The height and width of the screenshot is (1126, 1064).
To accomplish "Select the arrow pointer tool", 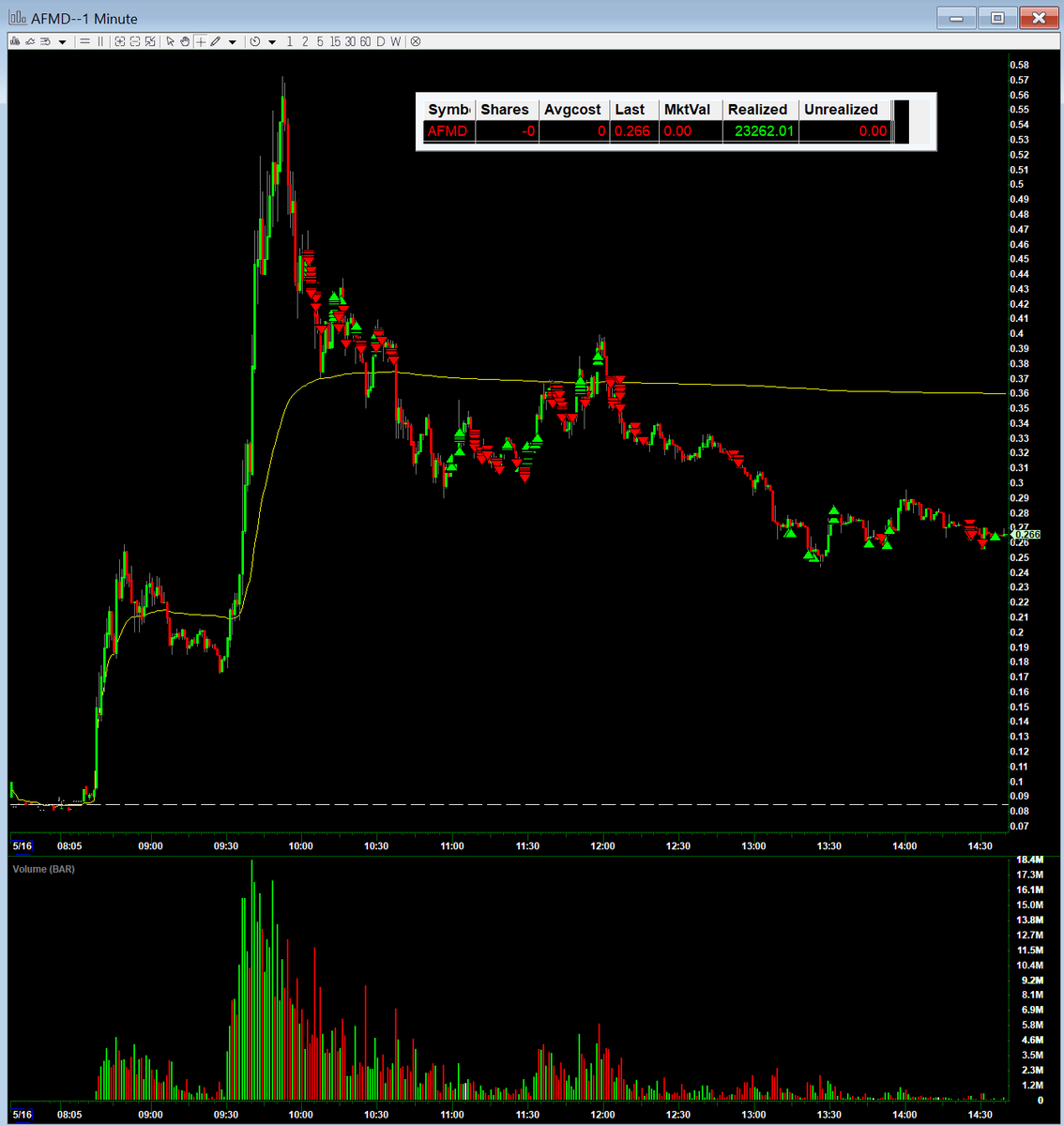I will point(170,41).
